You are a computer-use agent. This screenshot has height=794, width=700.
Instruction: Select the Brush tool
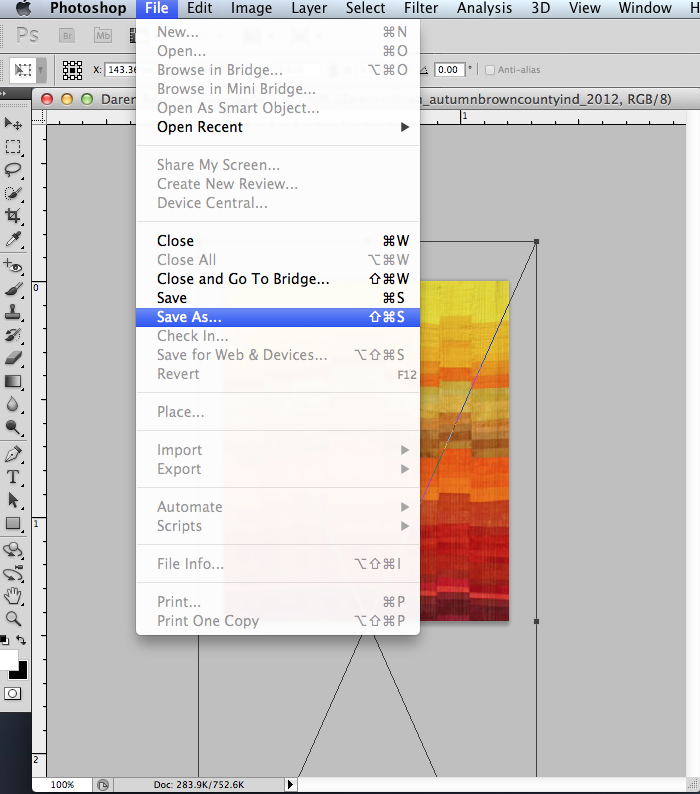[13, 289]
